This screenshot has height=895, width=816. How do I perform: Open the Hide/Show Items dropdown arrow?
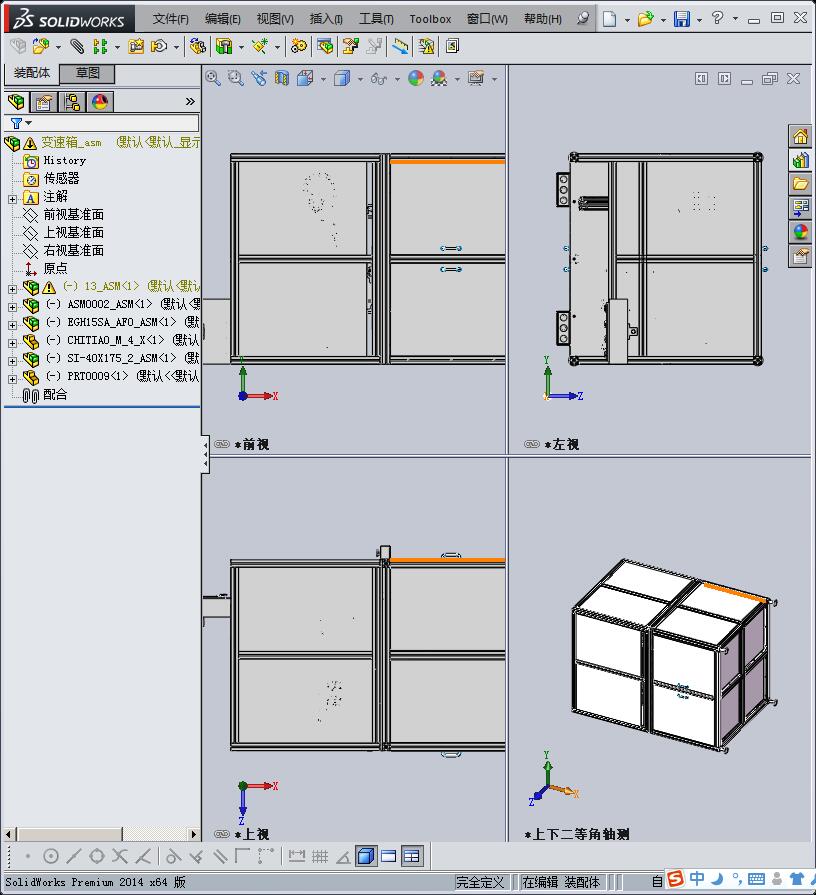pos(397,79)
